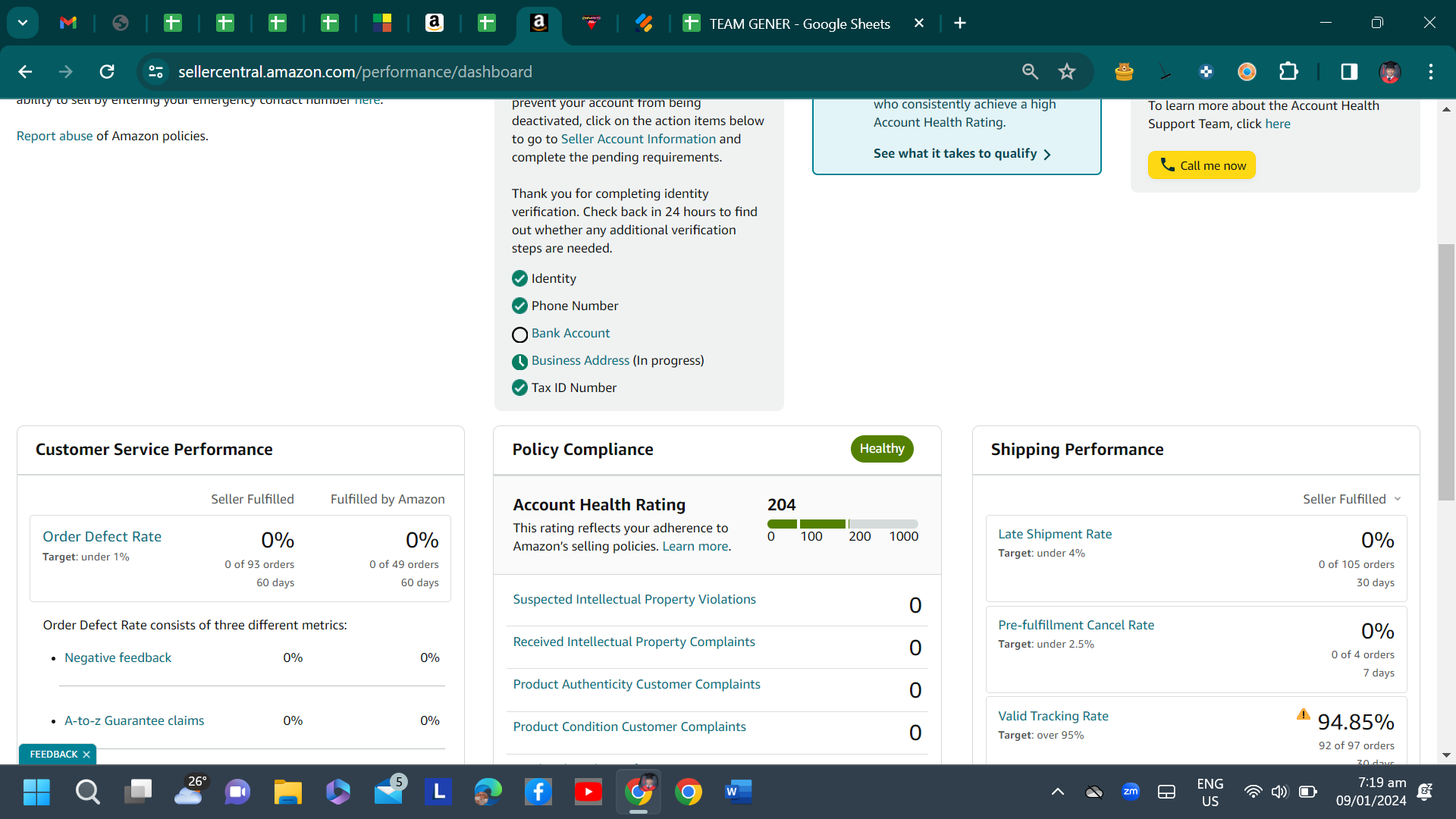Select the active Amazon Seller Central tab
The height and width of the screenshot is (819, 1456).
click(x=539, y=24)
